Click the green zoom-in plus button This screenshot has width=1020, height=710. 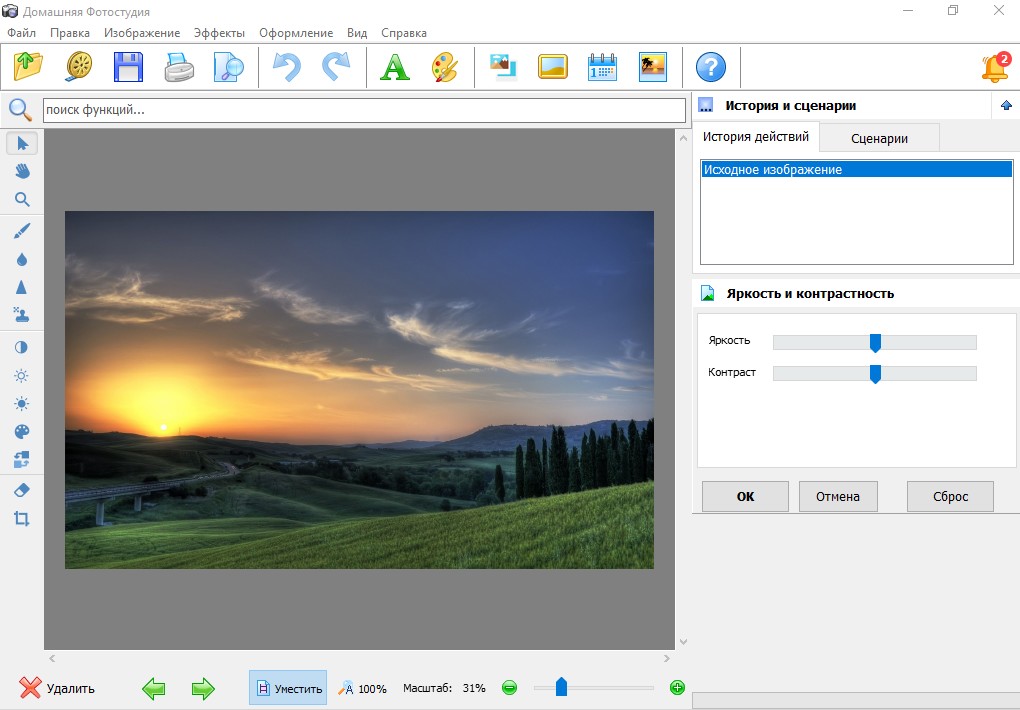pyautogui.click(x=677, y=688)
